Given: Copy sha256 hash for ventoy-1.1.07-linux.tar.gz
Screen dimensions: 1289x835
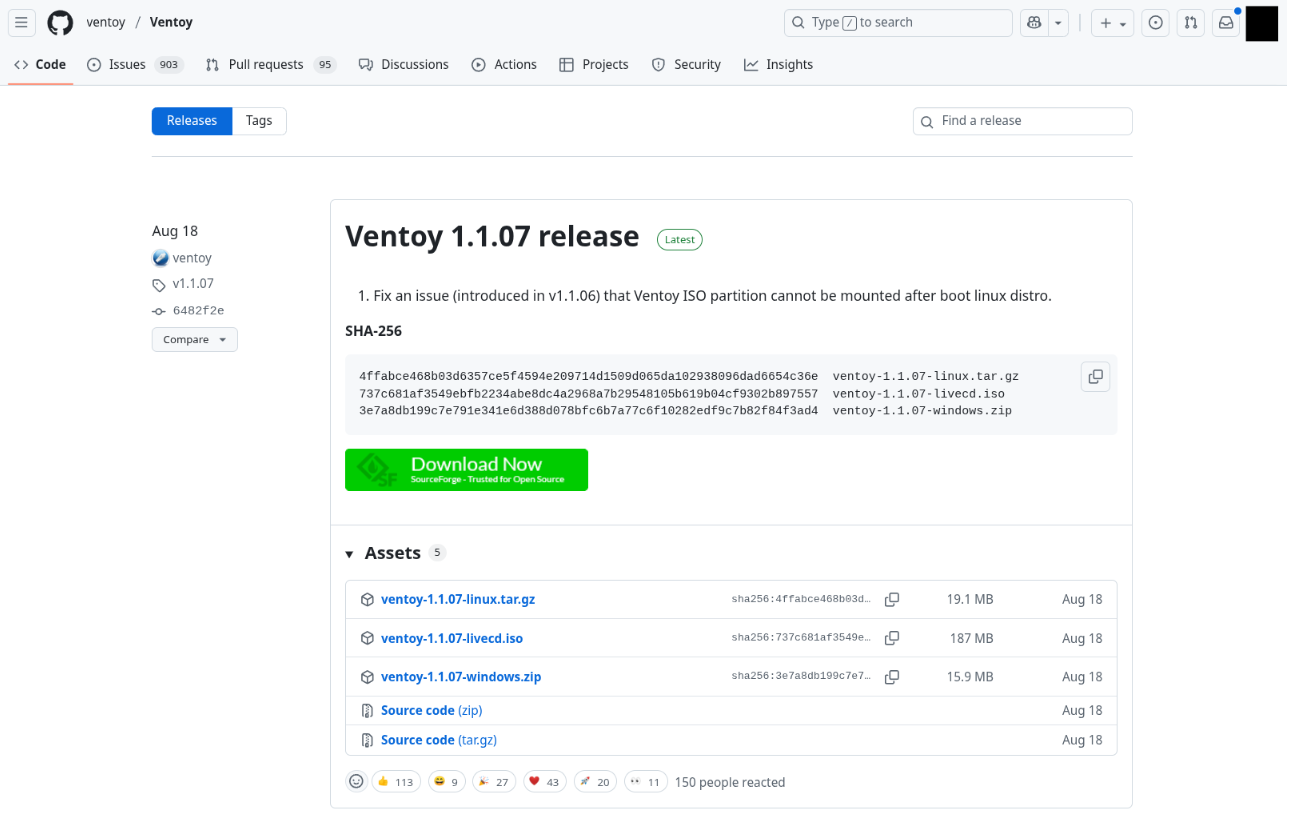Looking at the screenshot, I should click(892, 600).
